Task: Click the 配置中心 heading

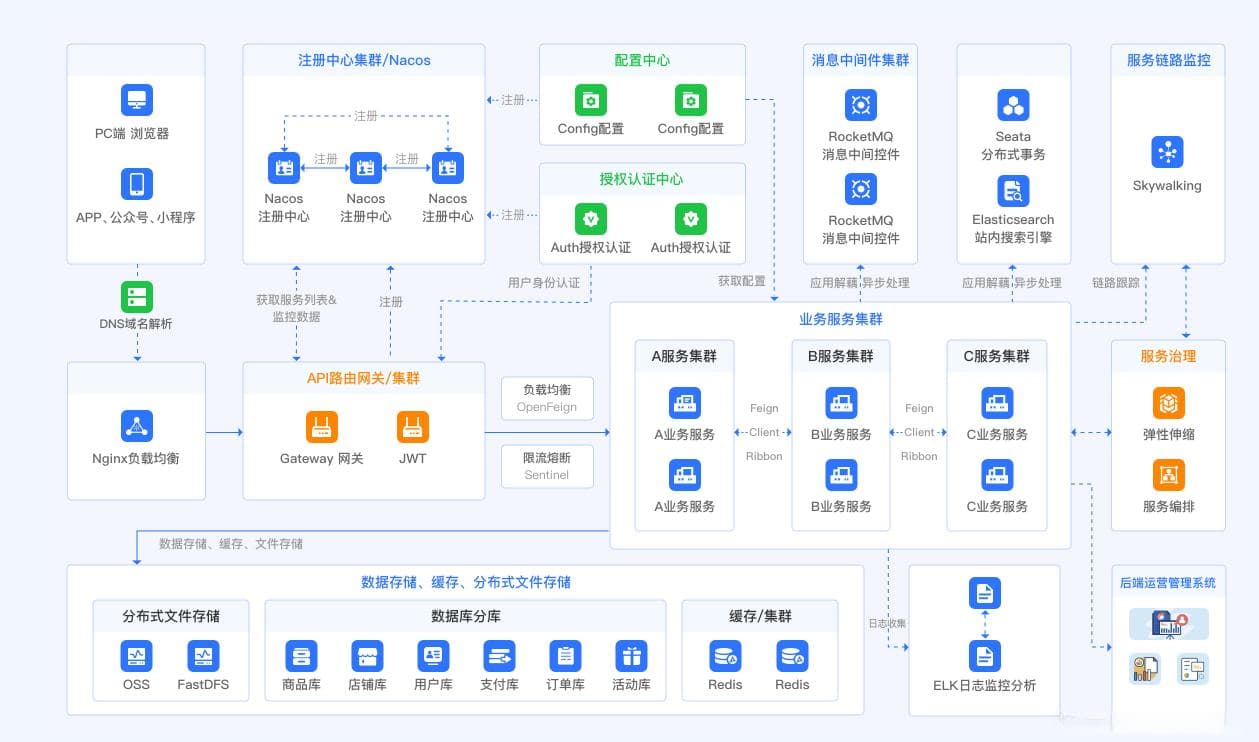Action: click(x=642, y=60)
